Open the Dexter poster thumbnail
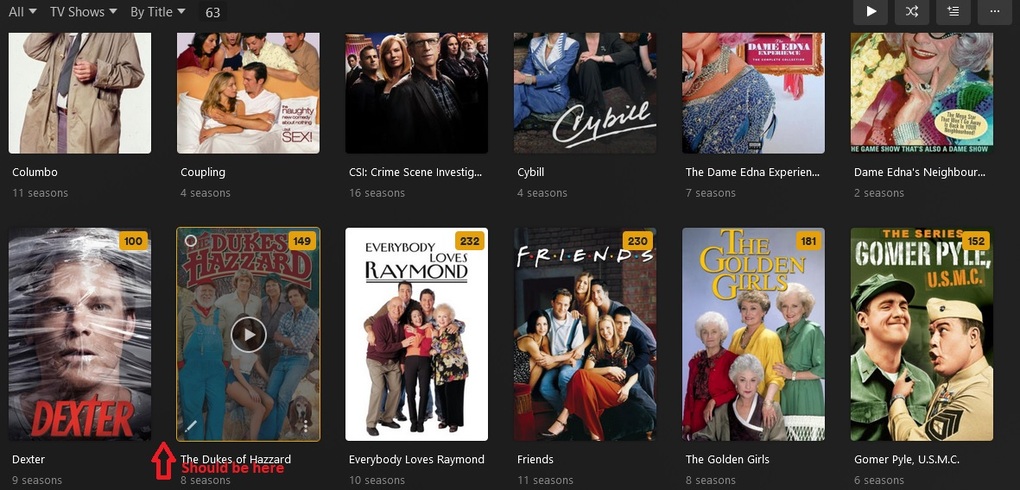Image resolution: width=1020 pixels, height=490 pixels. pos(79,334)
